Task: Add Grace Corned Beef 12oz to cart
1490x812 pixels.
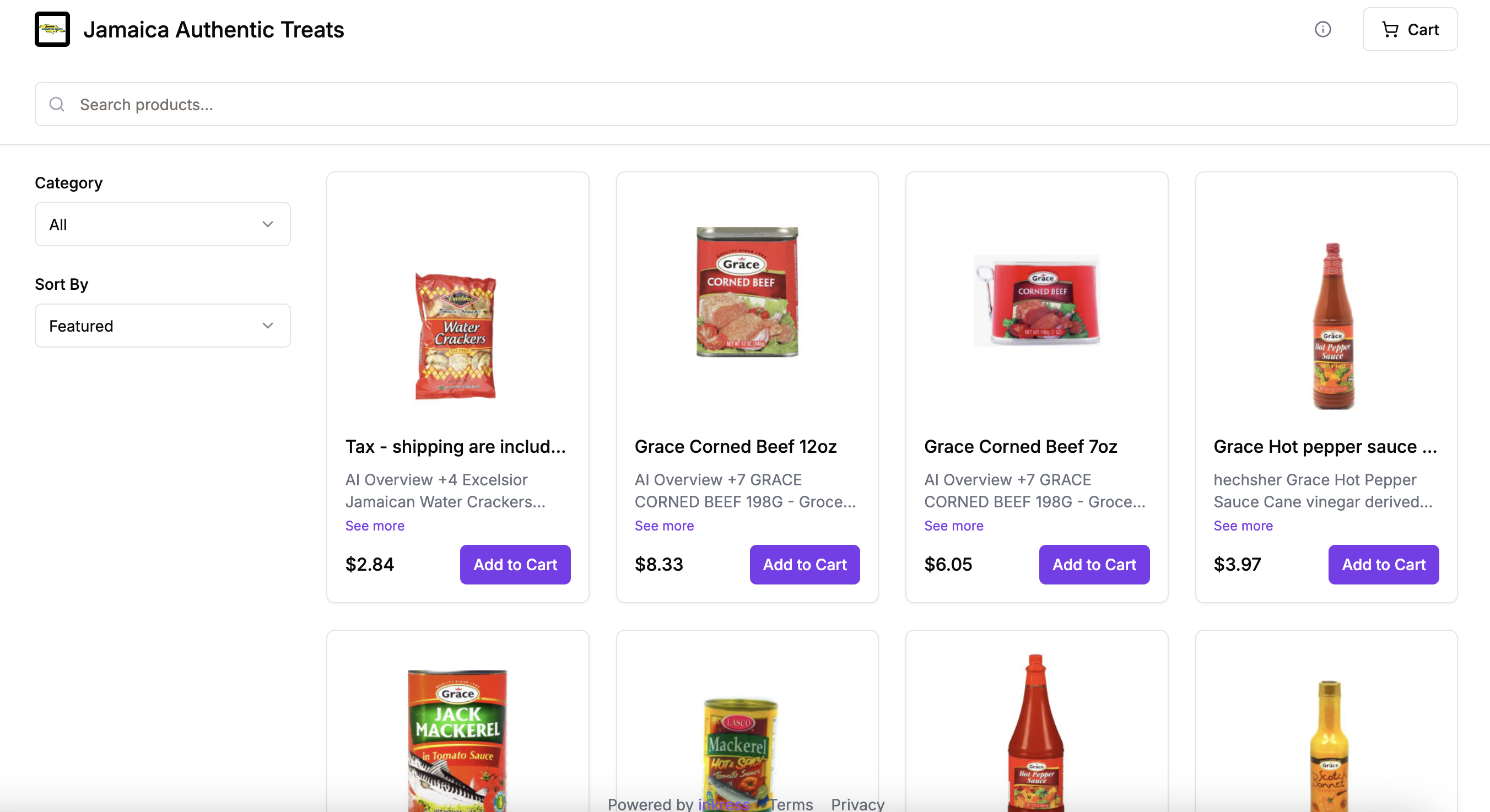Action: pyautogui.click(x=805, y=565)
